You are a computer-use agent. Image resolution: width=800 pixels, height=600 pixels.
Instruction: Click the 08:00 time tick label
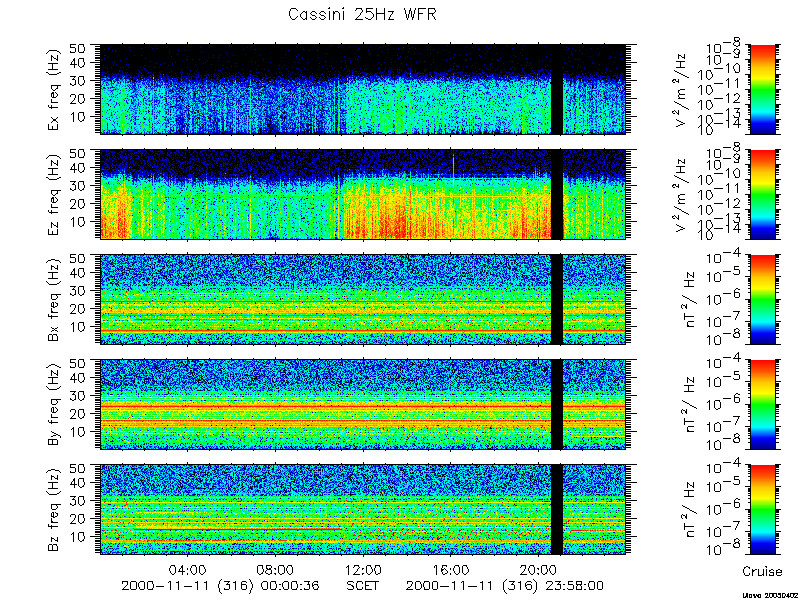[x=276, y=569]
